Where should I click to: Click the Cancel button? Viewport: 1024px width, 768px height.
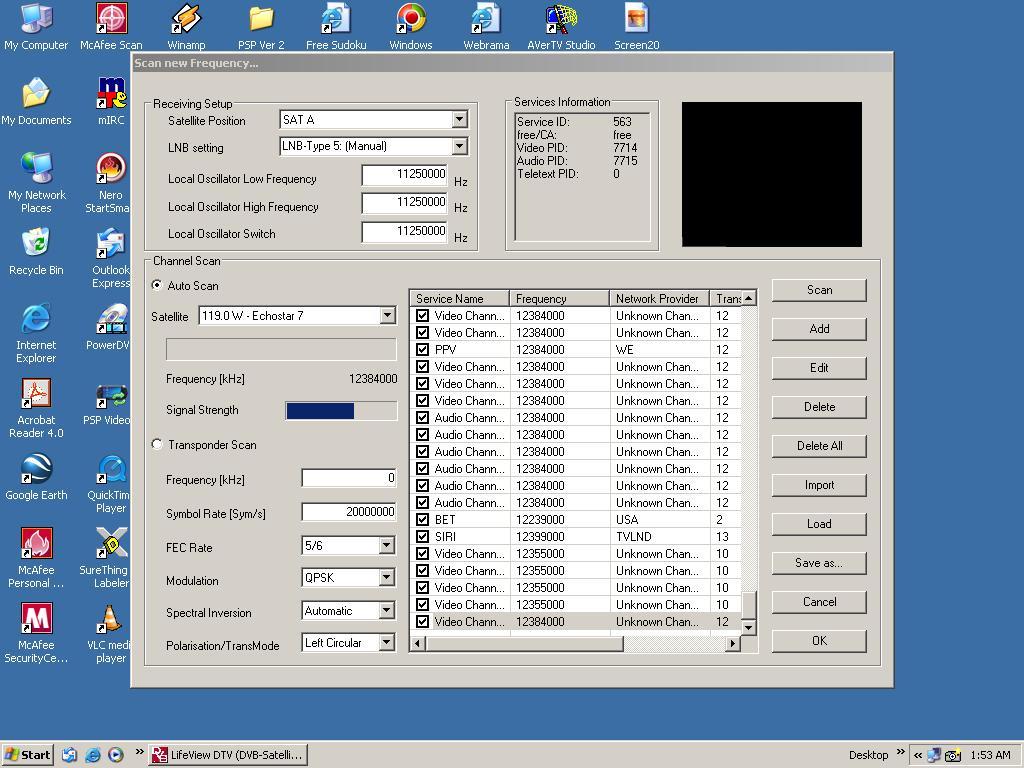pos(819,602)
